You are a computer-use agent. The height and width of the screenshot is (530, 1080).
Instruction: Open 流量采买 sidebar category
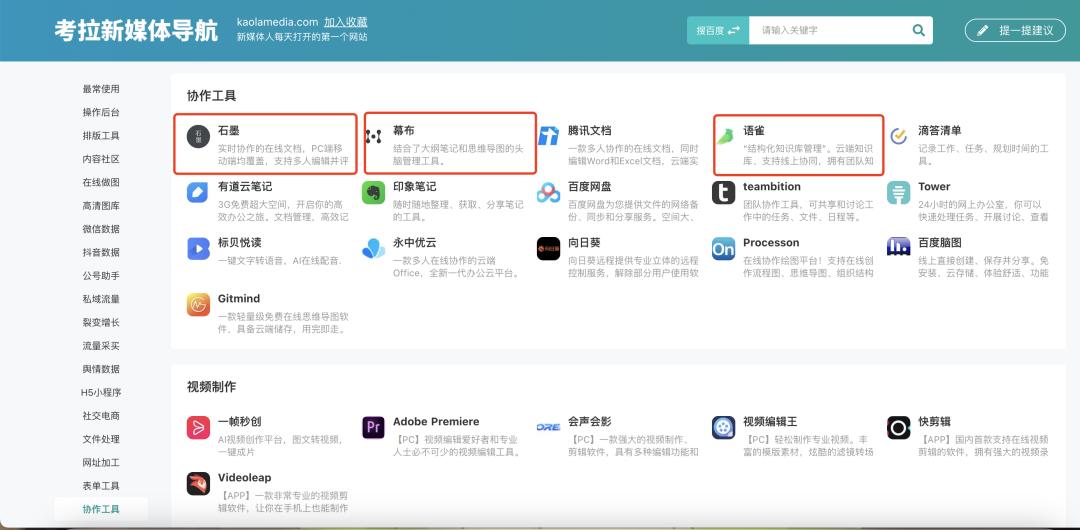coord(101,346)
